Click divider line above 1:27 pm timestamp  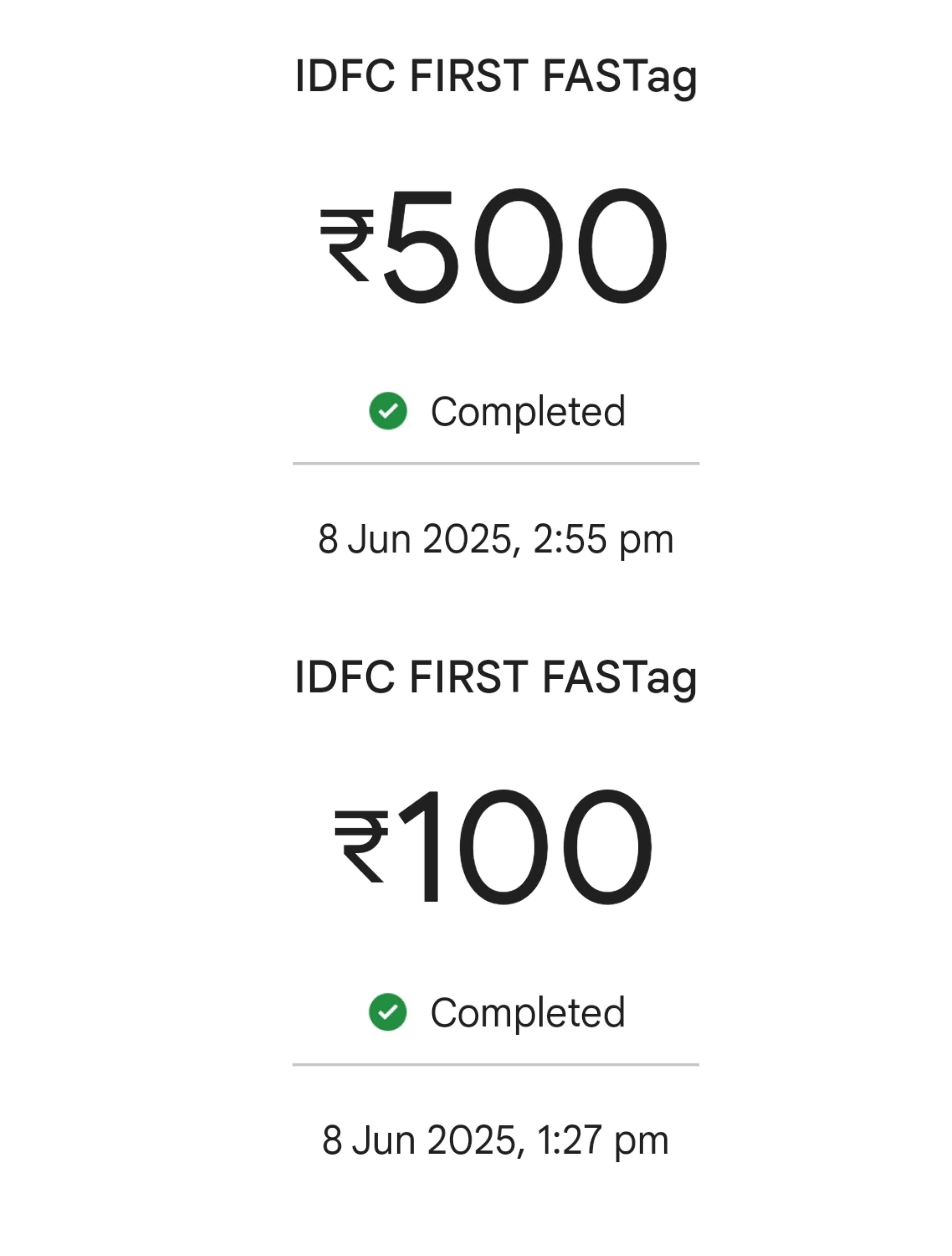496,1065
